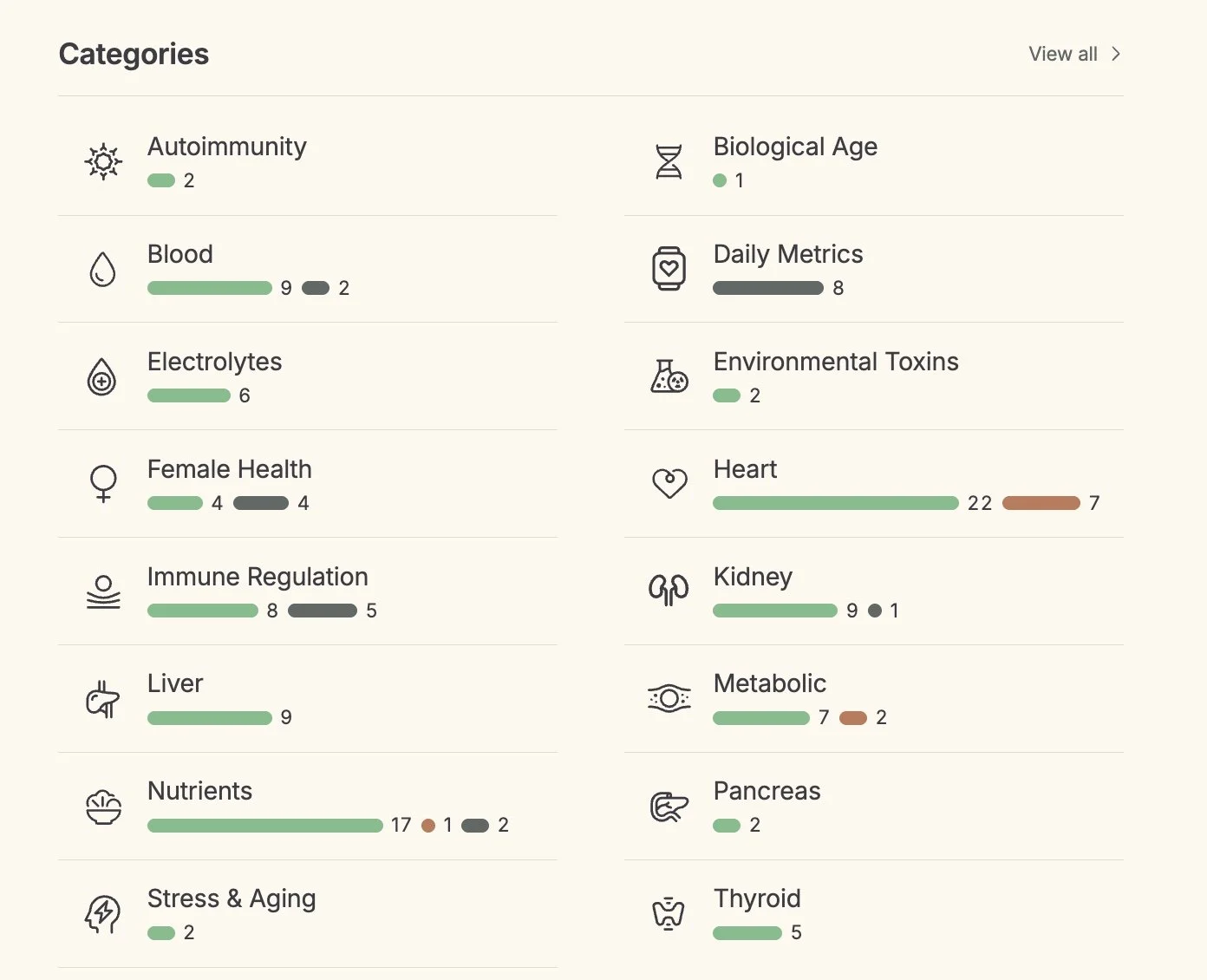
Task: Click the Pancreas organ icon
Action: click(x=669, y=807)
